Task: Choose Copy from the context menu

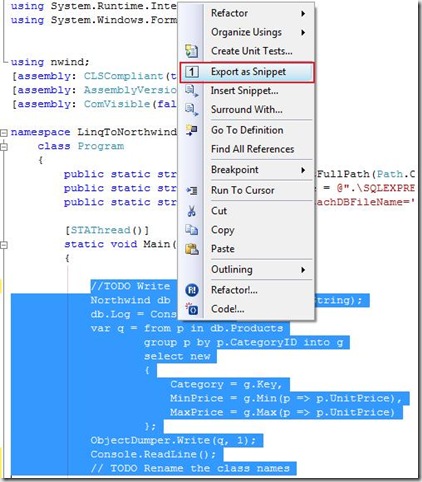Action: [246, 230]
